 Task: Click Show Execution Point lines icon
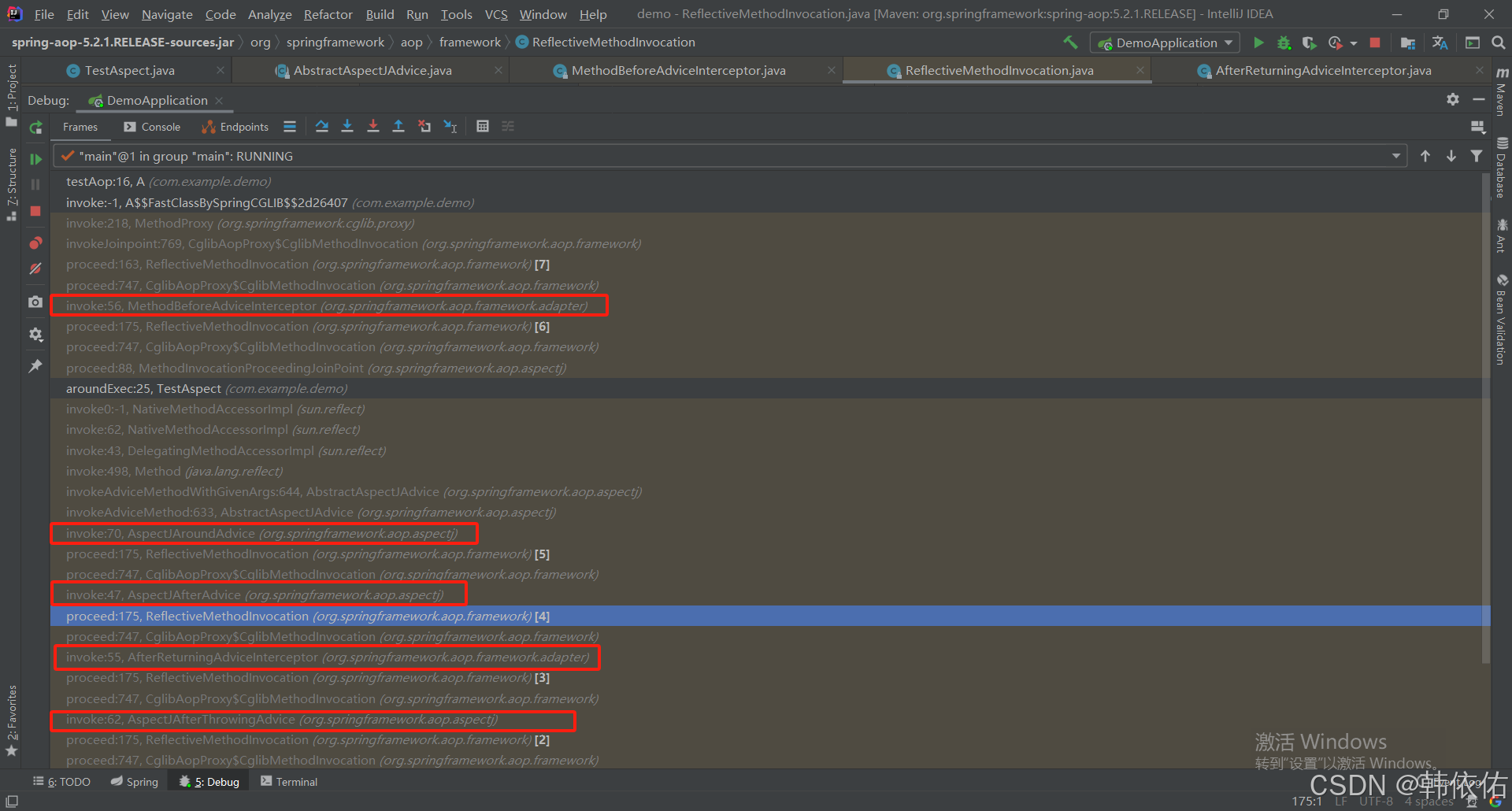click(x=290, y=127)
